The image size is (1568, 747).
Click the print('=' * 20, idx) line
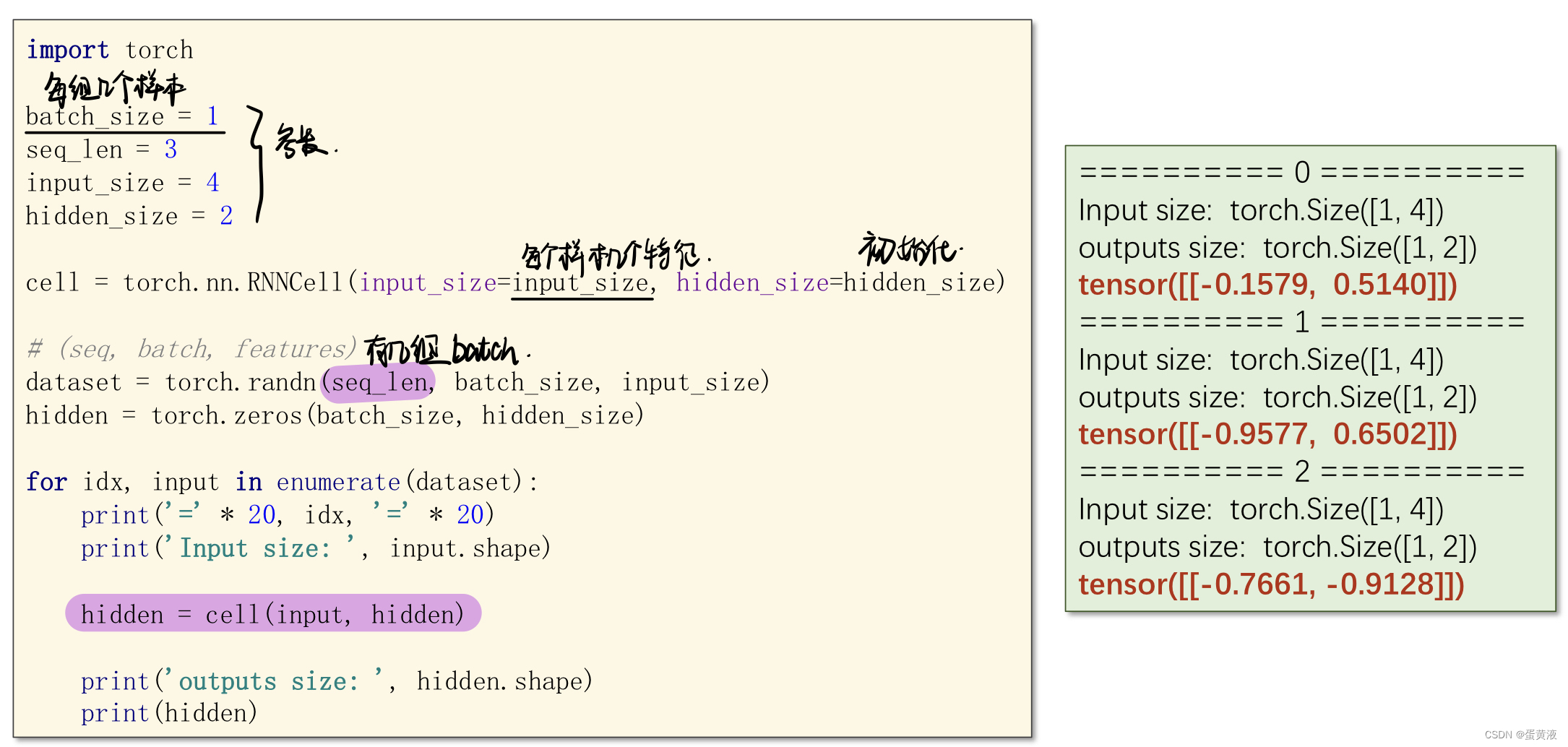tap(288, 515)
